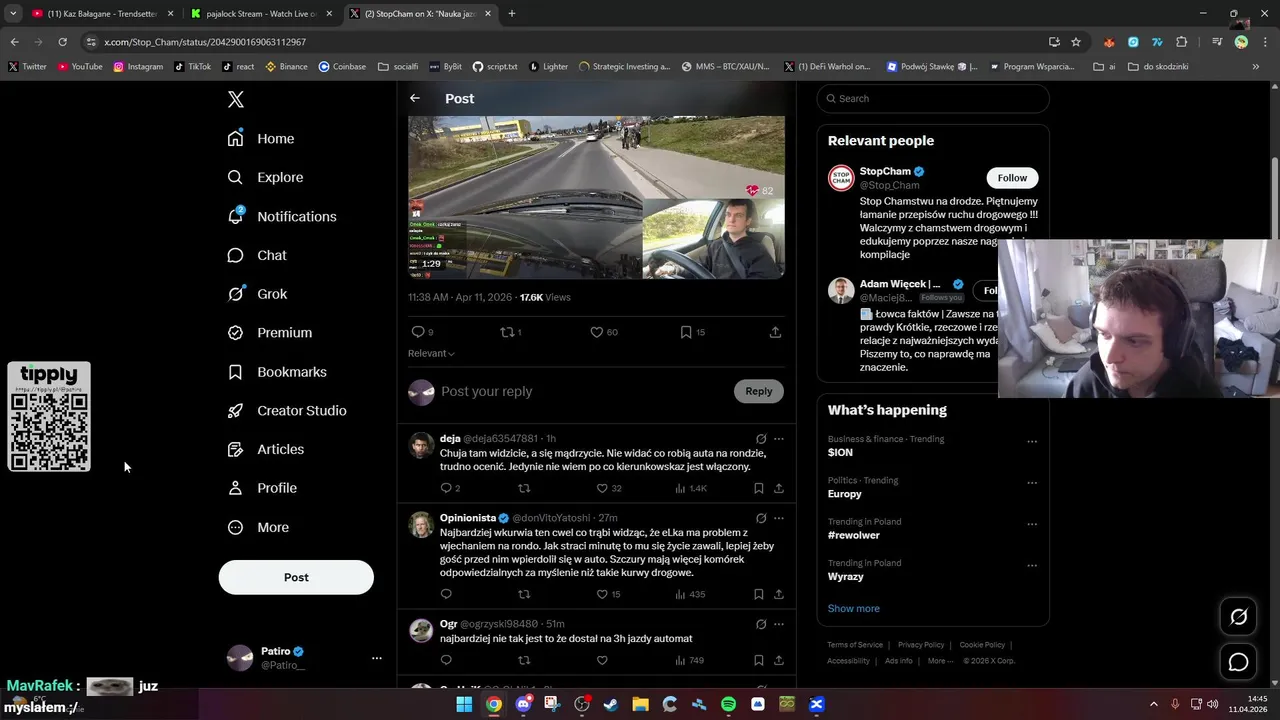Reply to deja's comment
The image size is (1280, 720).
(450, 488)
